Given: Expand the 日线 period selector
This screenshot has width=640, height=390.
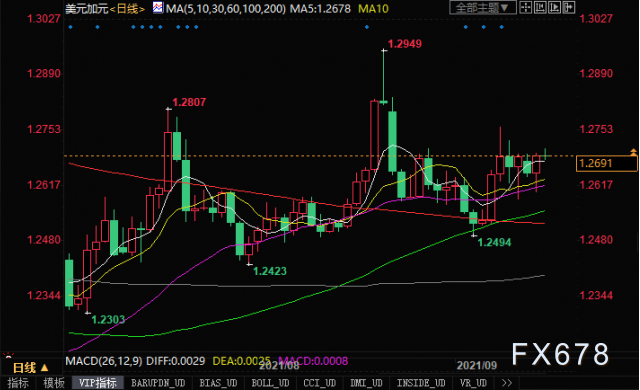Looking at the screenshot, I should coord(31,368).
